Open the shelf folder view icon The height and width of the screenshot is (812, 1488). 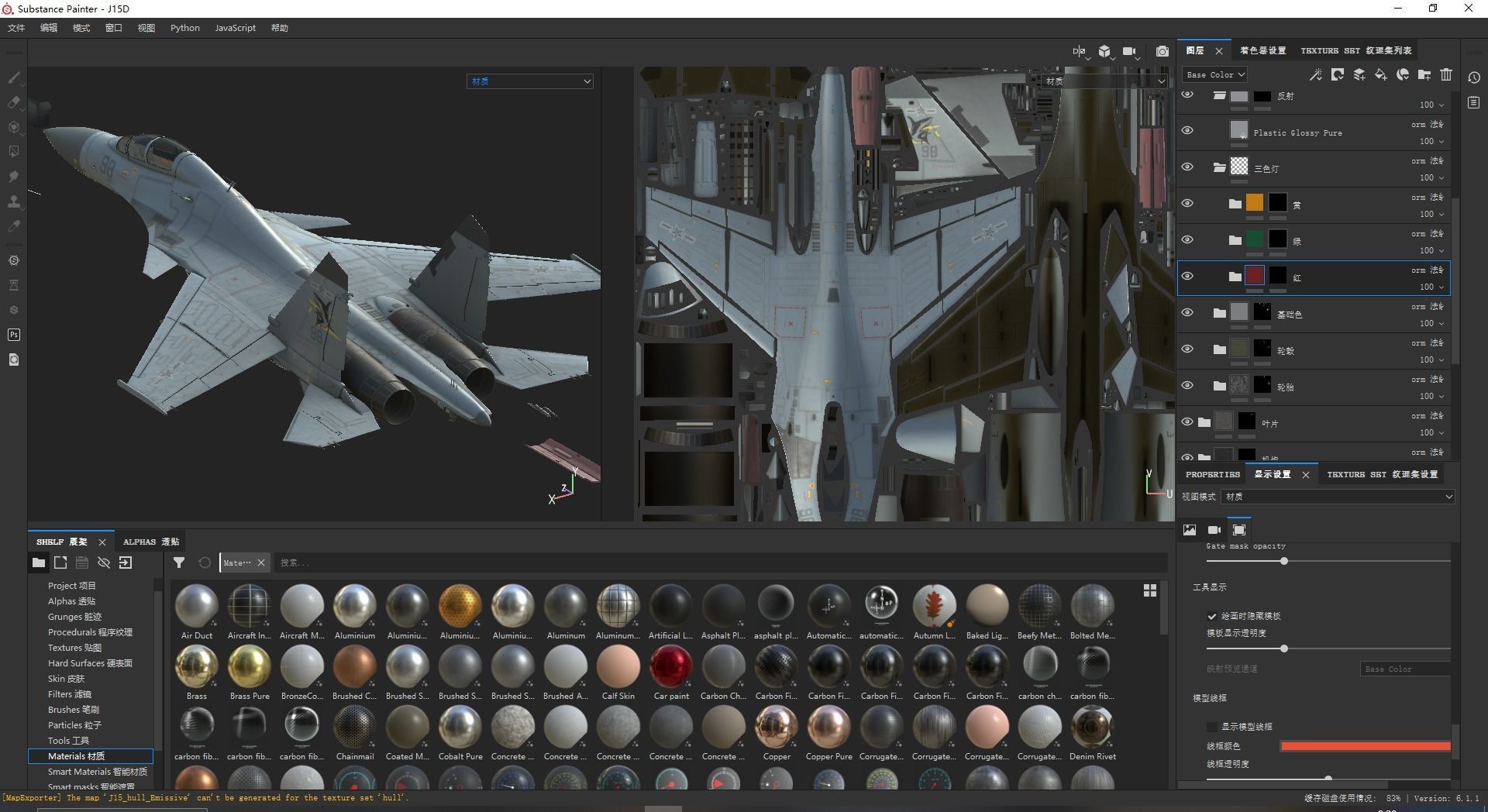tap(38, 563)
